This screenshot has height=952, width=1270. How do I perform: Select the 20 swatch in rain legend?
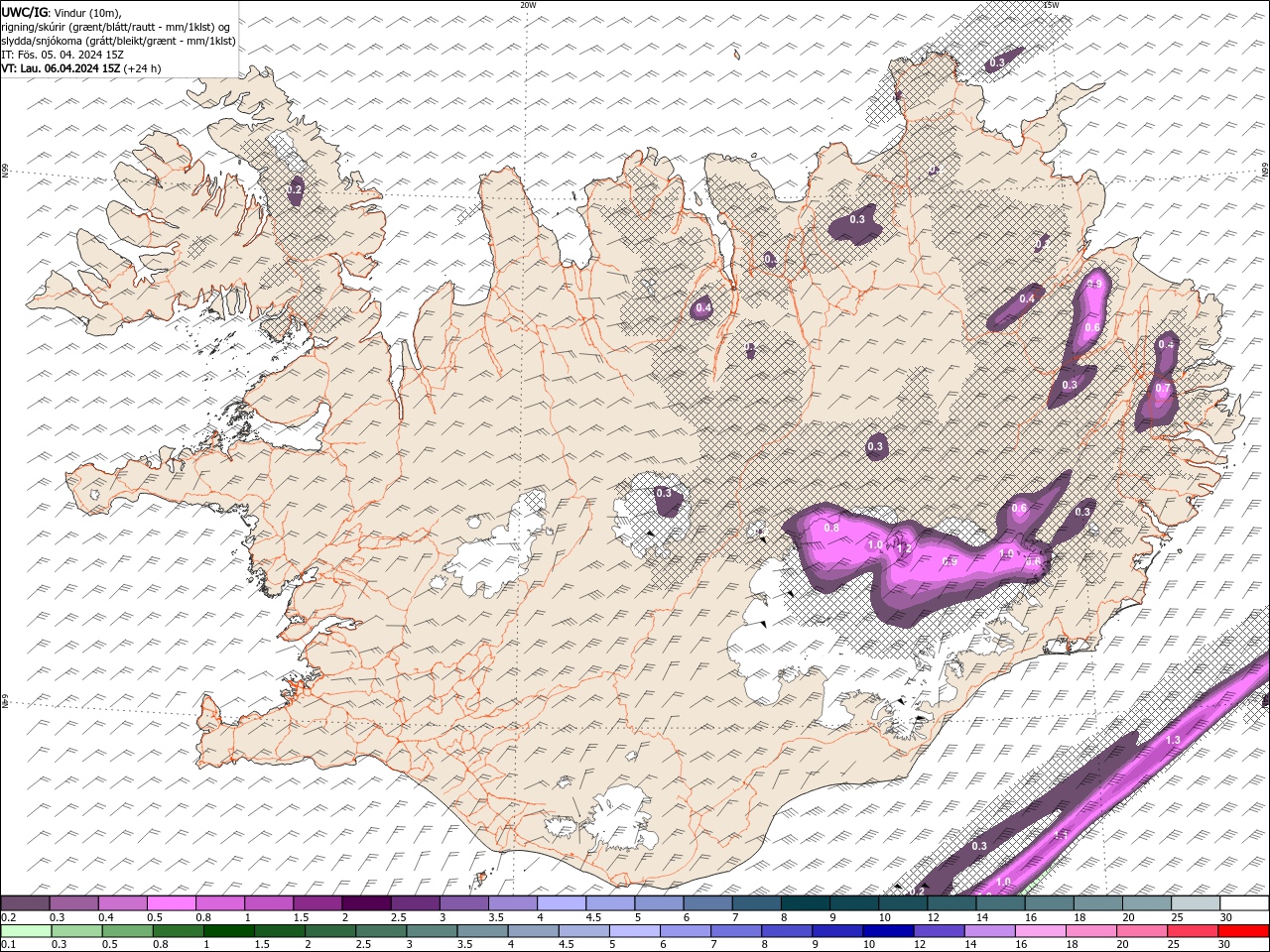1141,931
